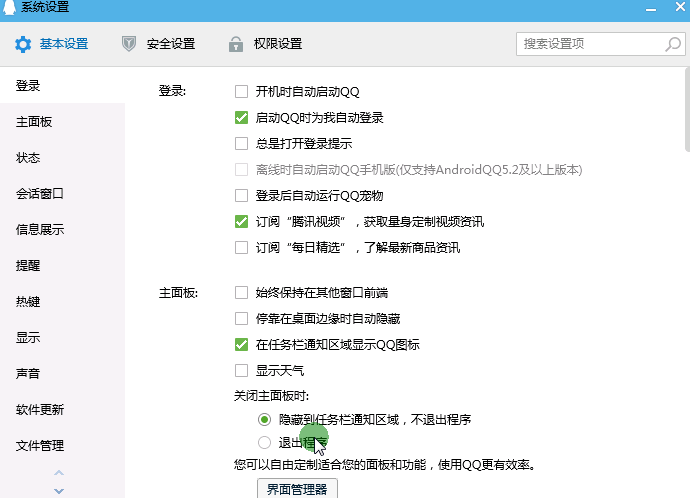Enable 停靠在桌面边缘时自动隐藏 checkbox

pyautogui.click(x=241, y=319)
